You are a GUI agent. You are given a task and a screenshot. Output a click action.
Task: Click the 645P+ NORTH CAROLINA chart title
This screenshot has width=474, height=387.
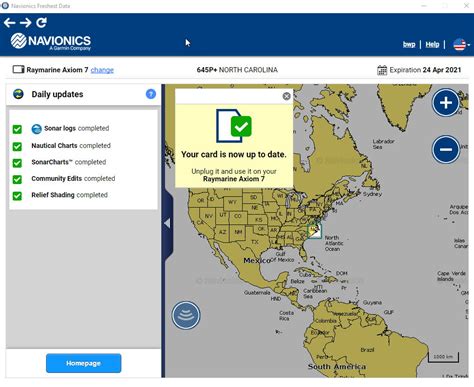coord(237,70)
